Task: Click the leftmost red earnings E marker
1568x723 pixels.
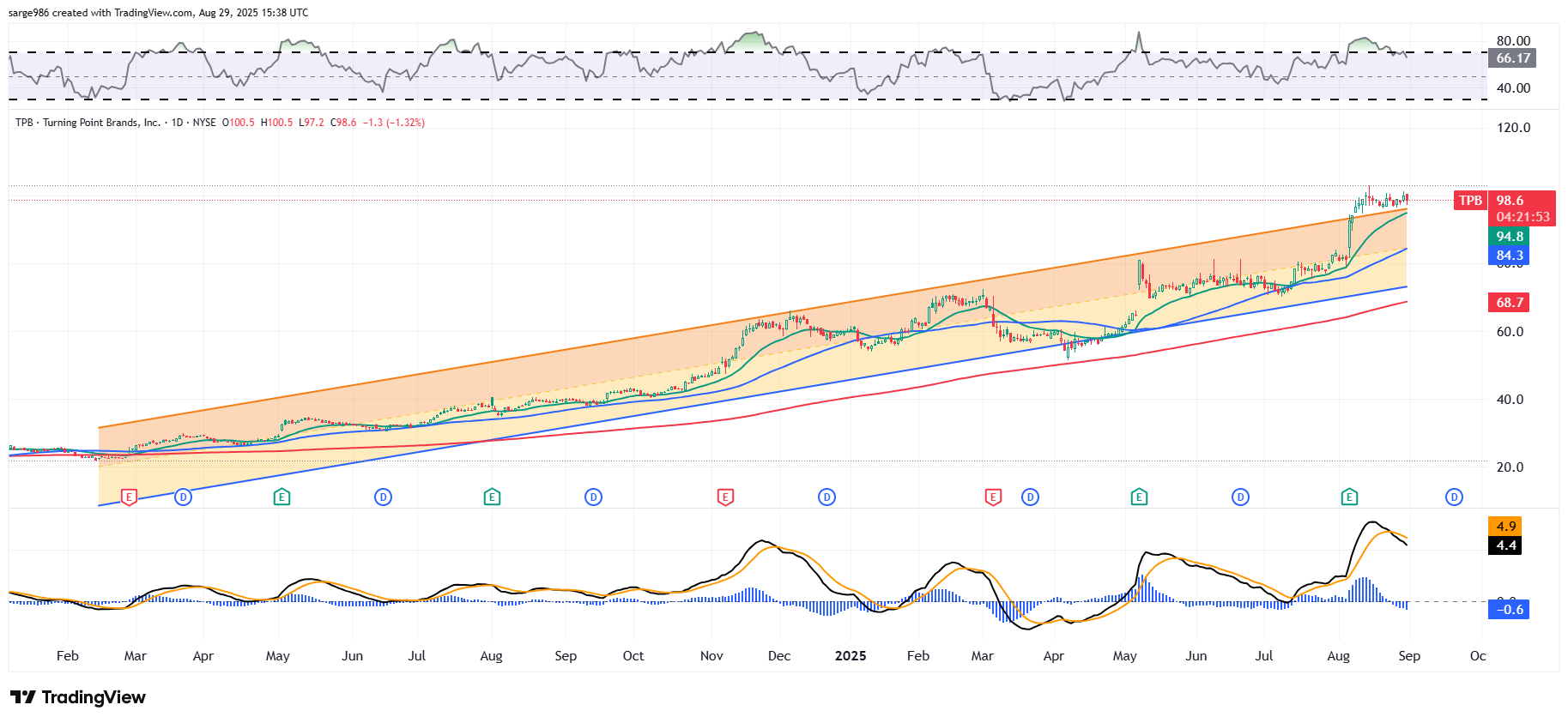Action: 129,497
